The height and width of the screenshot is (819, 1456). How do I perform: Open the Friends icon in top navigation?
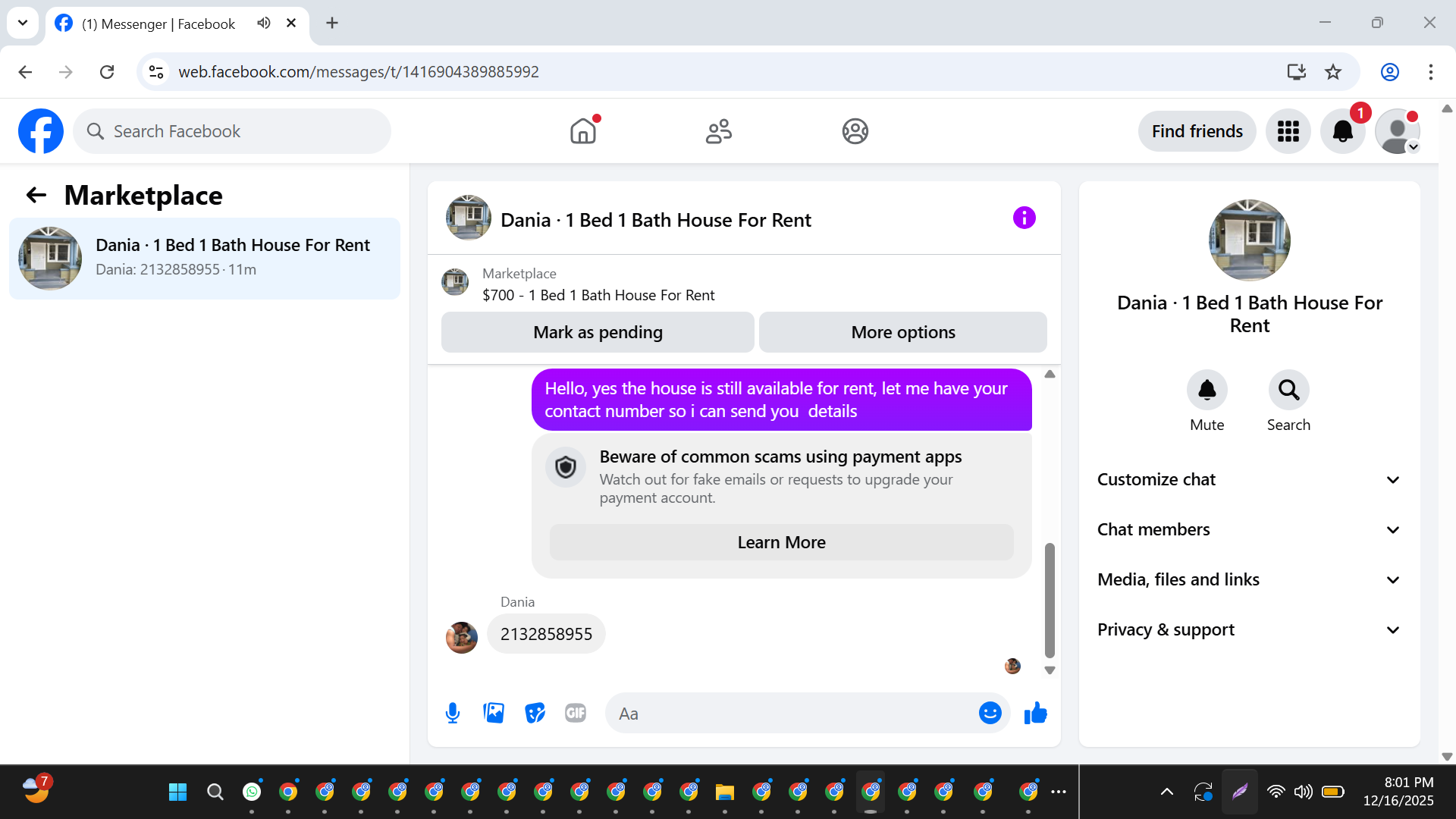tap(719, 131)
